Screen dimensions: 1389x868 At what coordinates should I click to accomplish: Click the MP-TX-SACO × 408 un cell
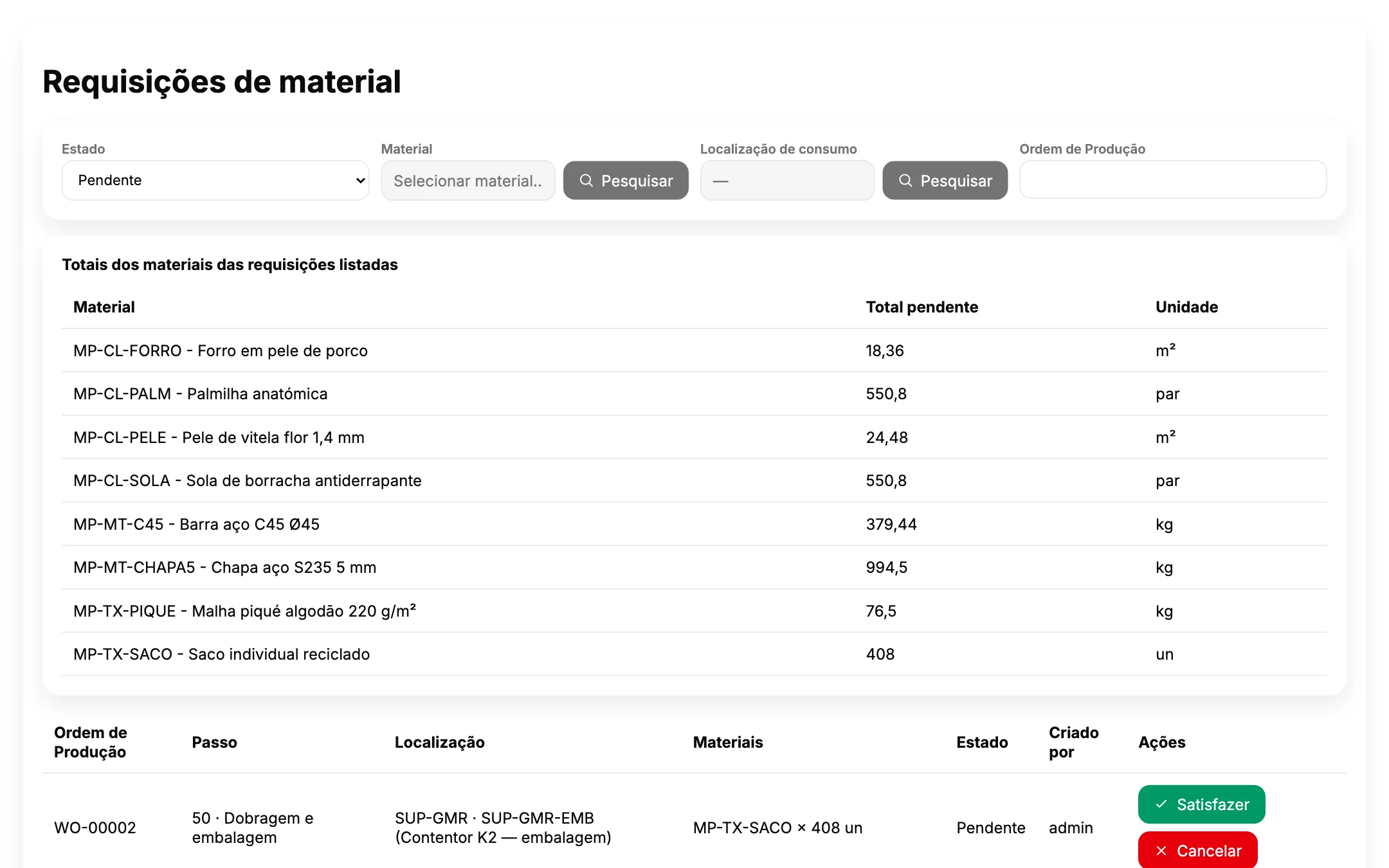pyautogui.click(x=777, y=827)
